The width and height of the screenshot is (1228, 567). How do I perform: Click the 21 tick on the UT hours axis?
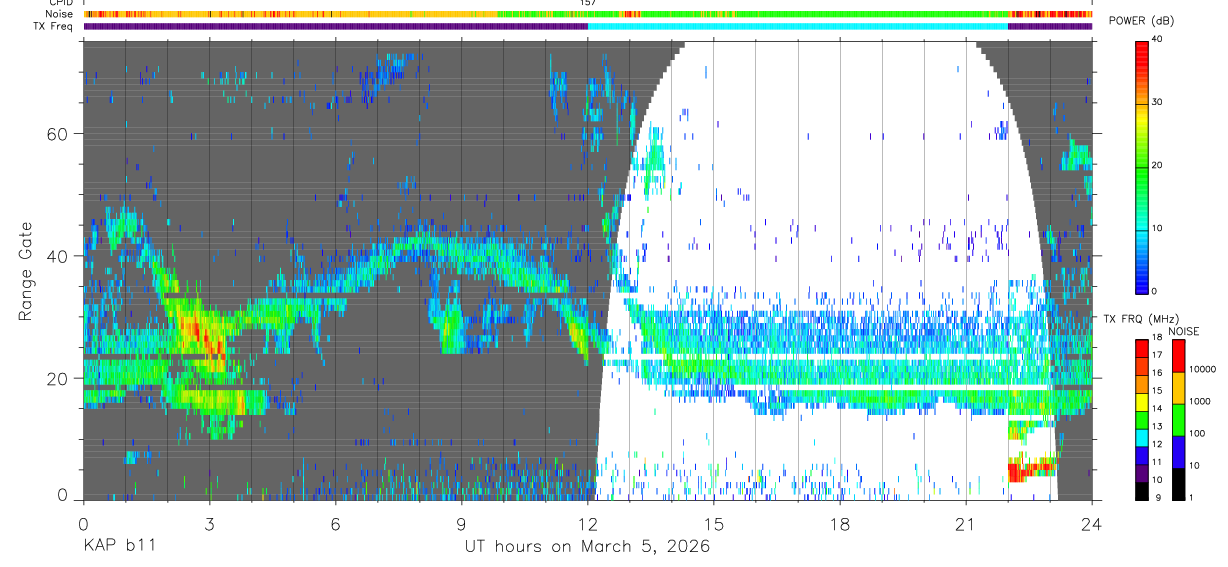point(966,525)
